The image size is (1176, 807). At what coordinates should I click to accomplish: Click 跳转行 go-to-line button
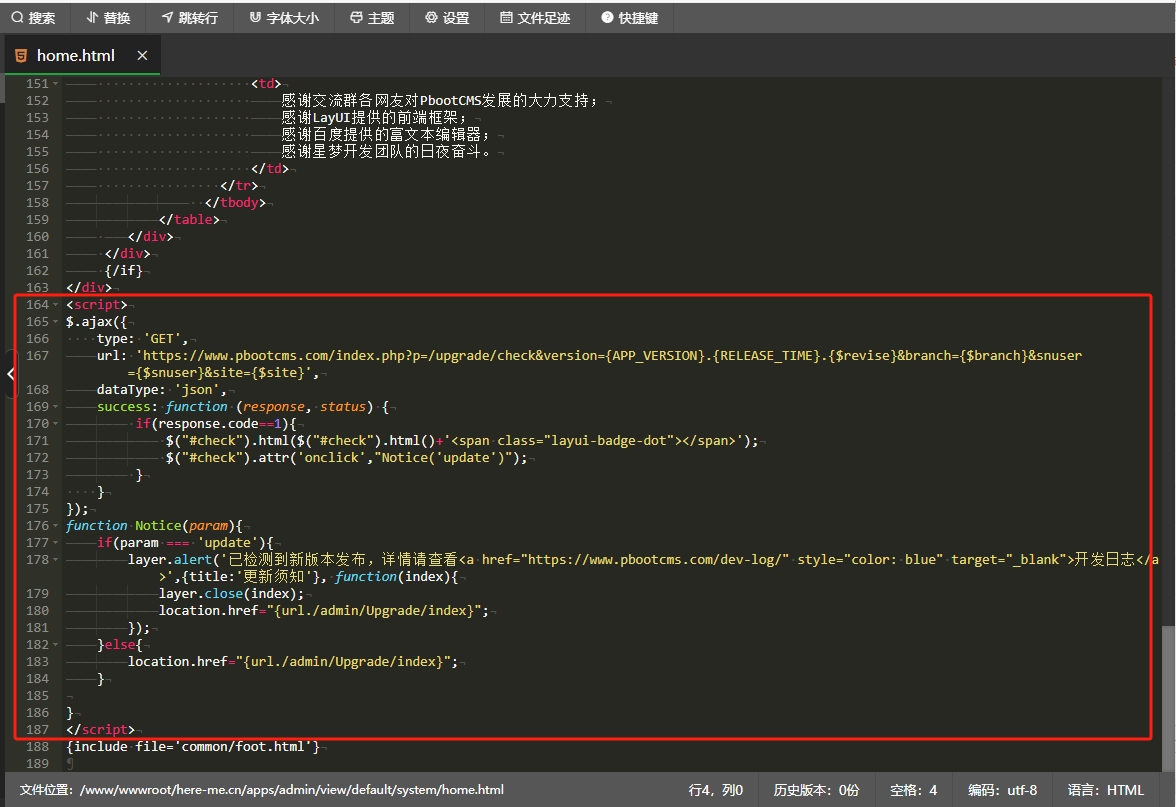point(190,18)
